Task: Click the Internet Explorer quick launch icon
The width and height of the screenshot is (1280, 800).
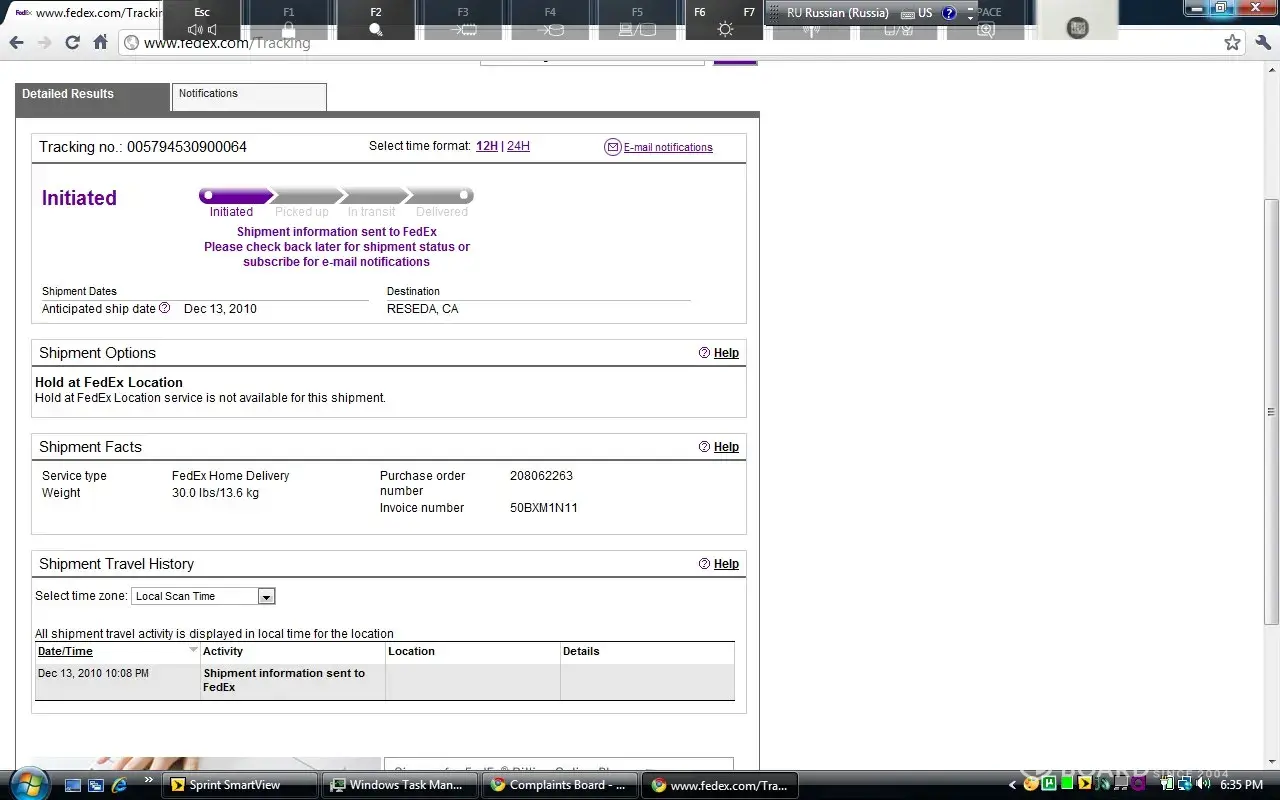Action: (119, 785)
